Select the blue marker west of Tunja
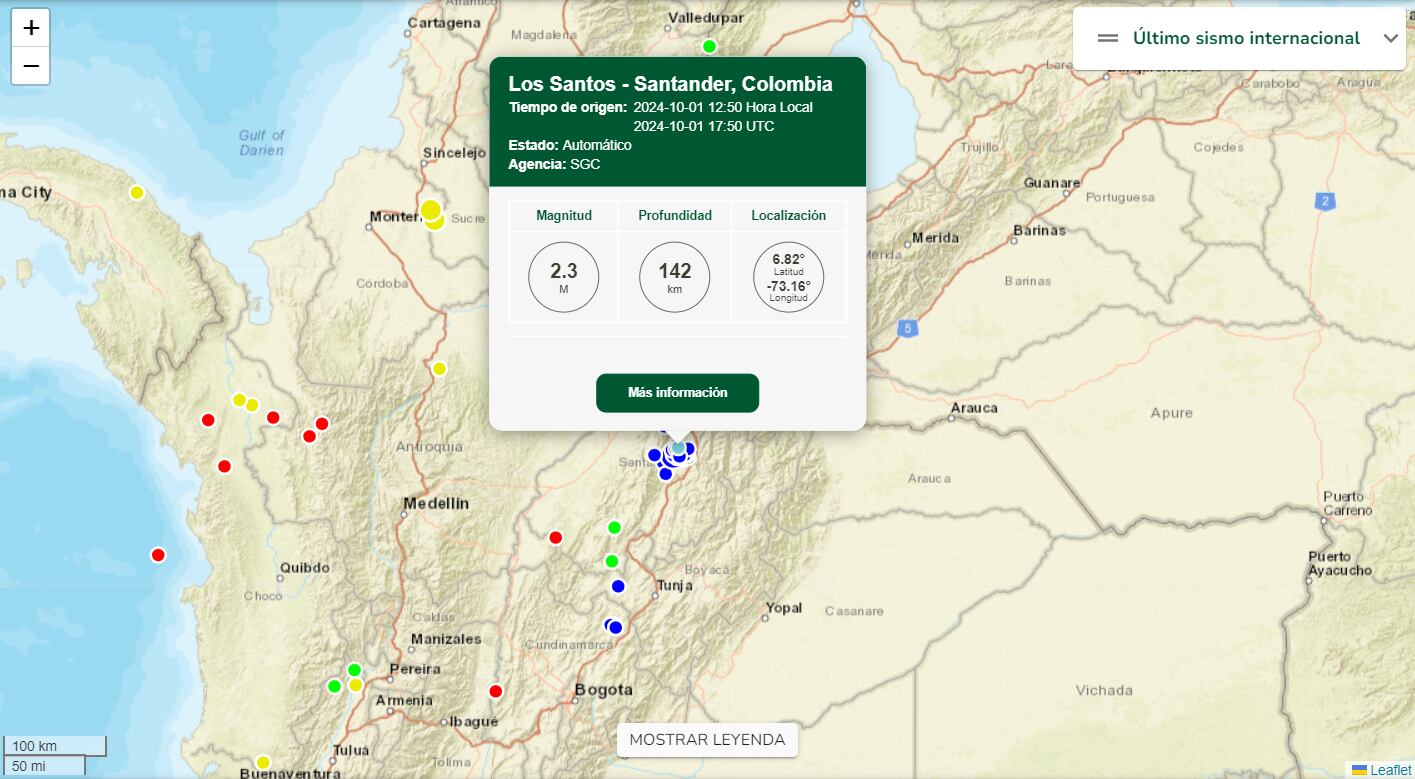Screen dimensions: 1415x779 [x=618, y=586]
